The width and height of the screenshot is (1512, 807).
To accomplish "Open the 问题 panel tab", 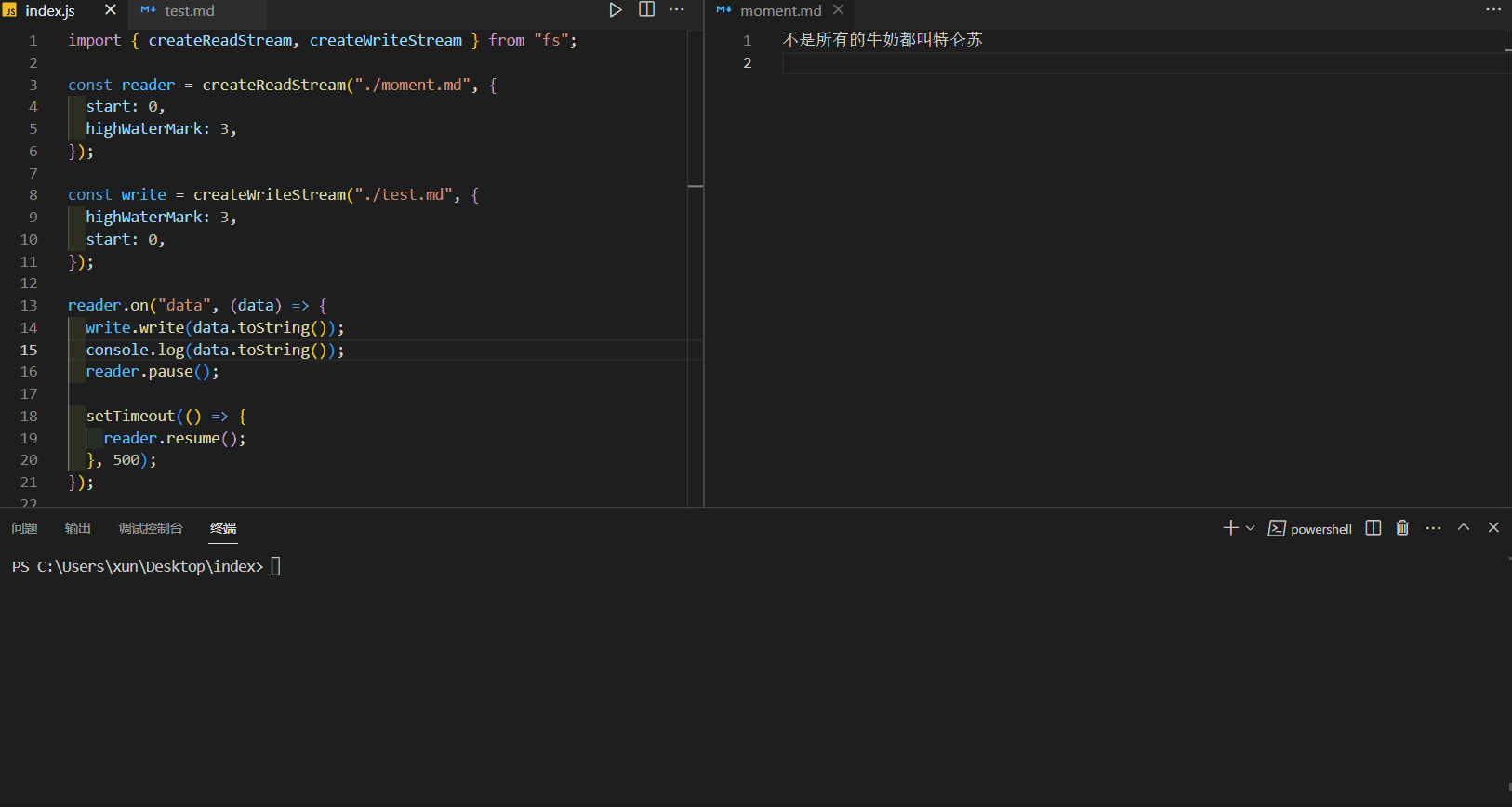I will pos(24,528).
